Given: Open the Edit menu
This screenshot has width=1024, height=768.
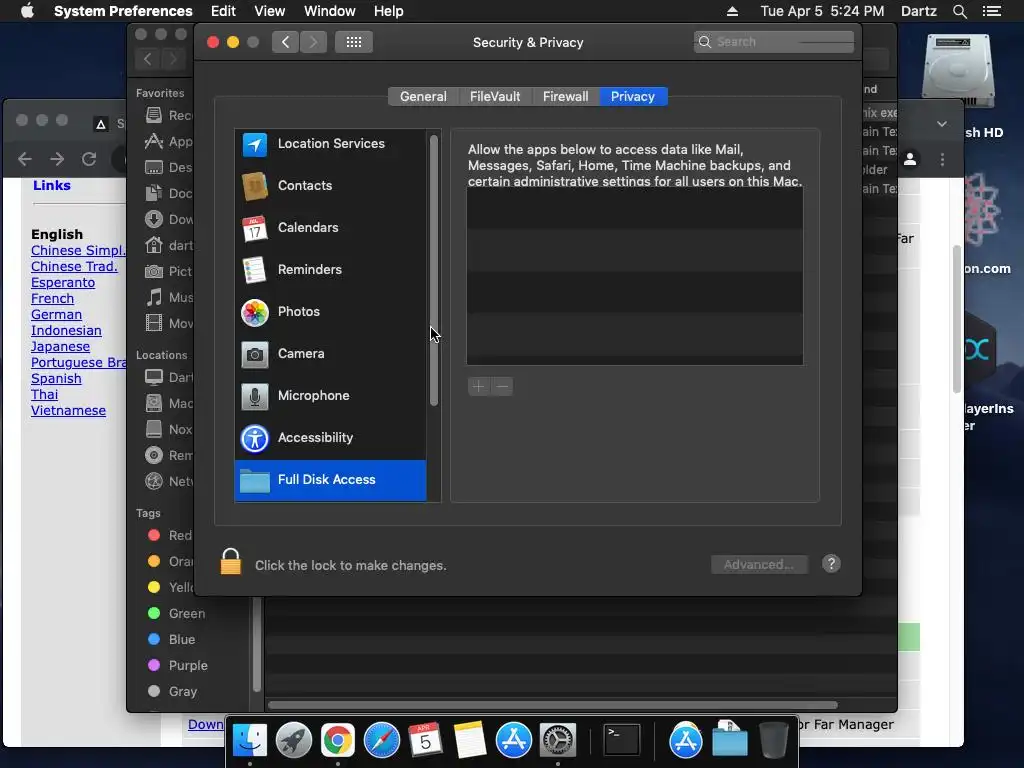Looking at the screenshot, I should (223, 11).
